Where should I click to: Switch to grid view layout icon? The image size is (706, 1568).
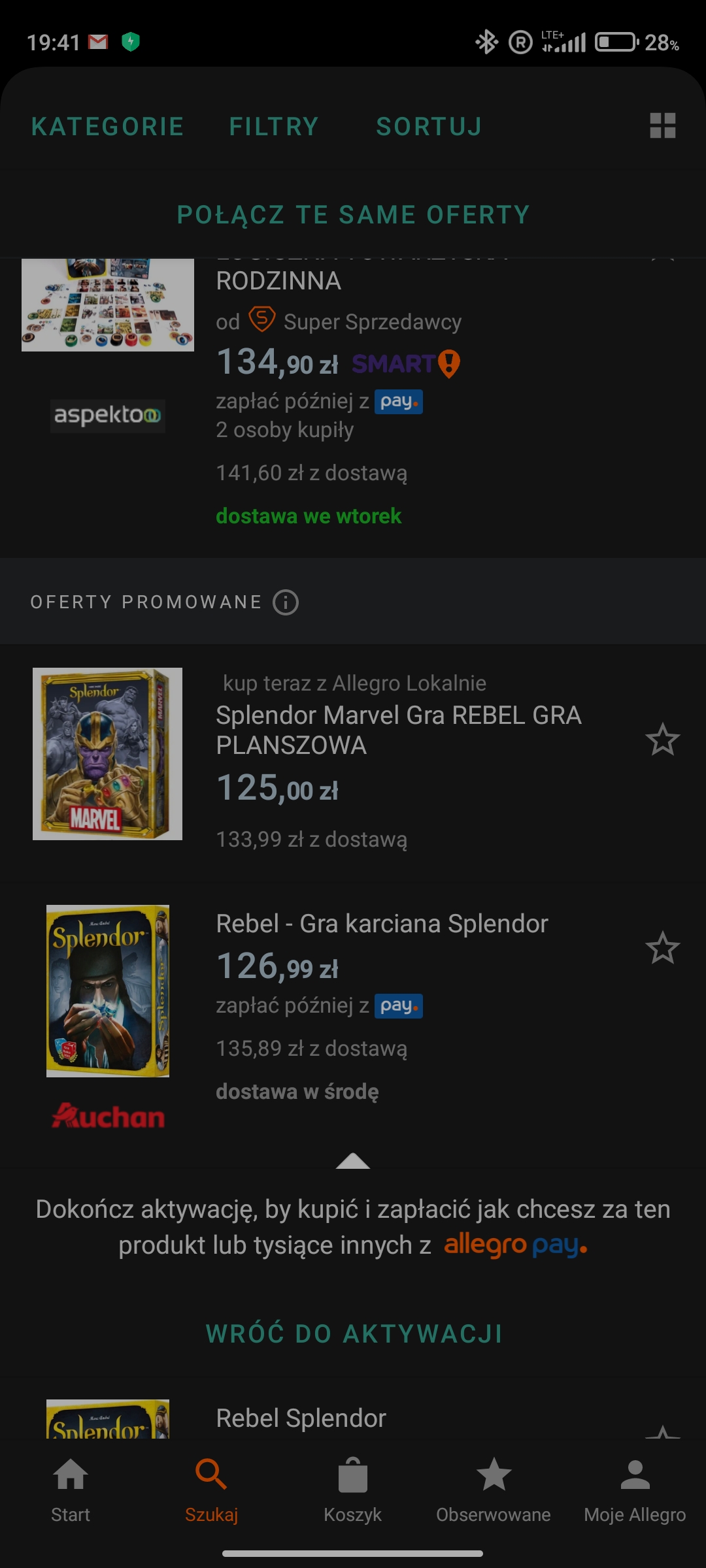(662, 125)
